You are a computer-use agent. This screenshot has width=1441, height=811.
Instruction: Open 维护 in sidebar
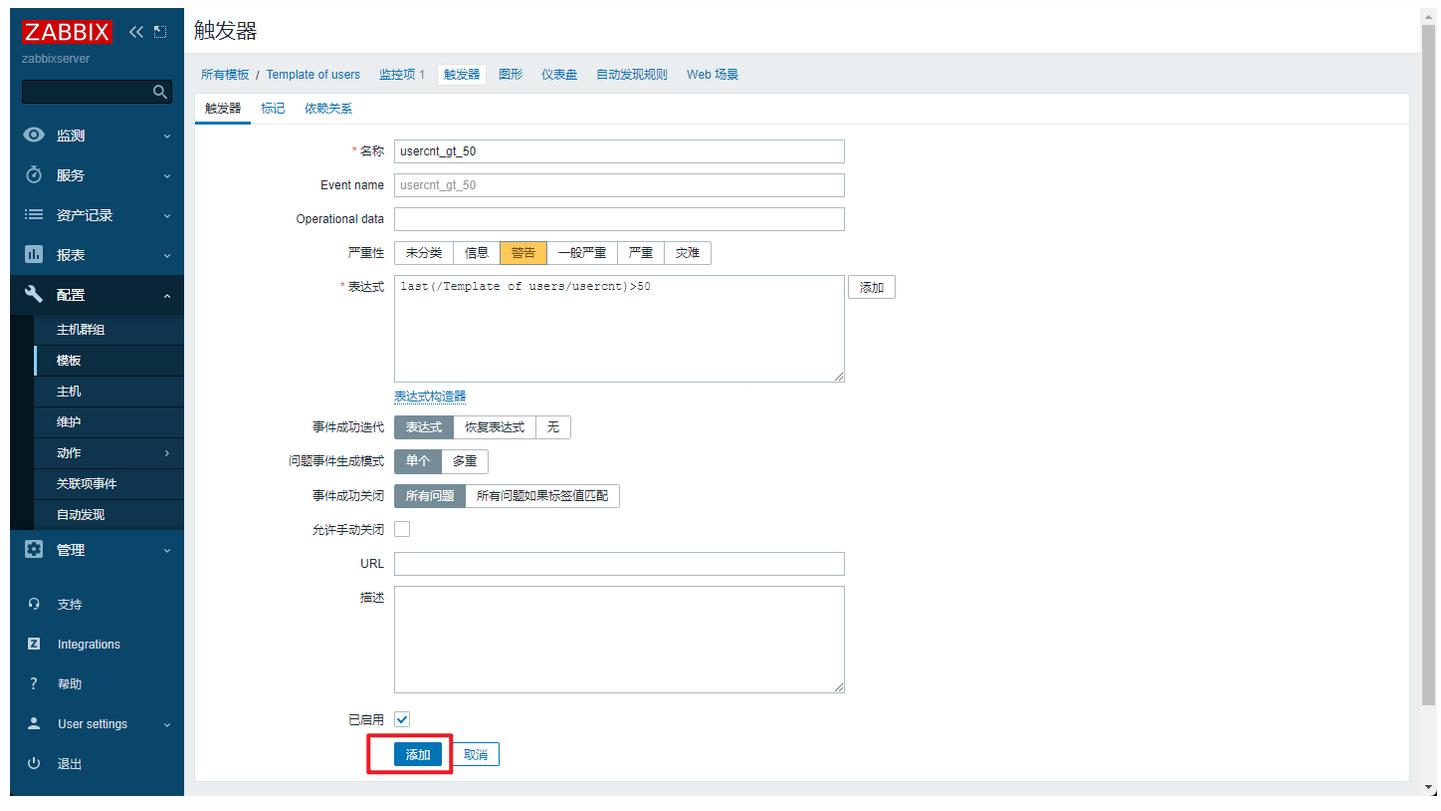pos(108,422)
